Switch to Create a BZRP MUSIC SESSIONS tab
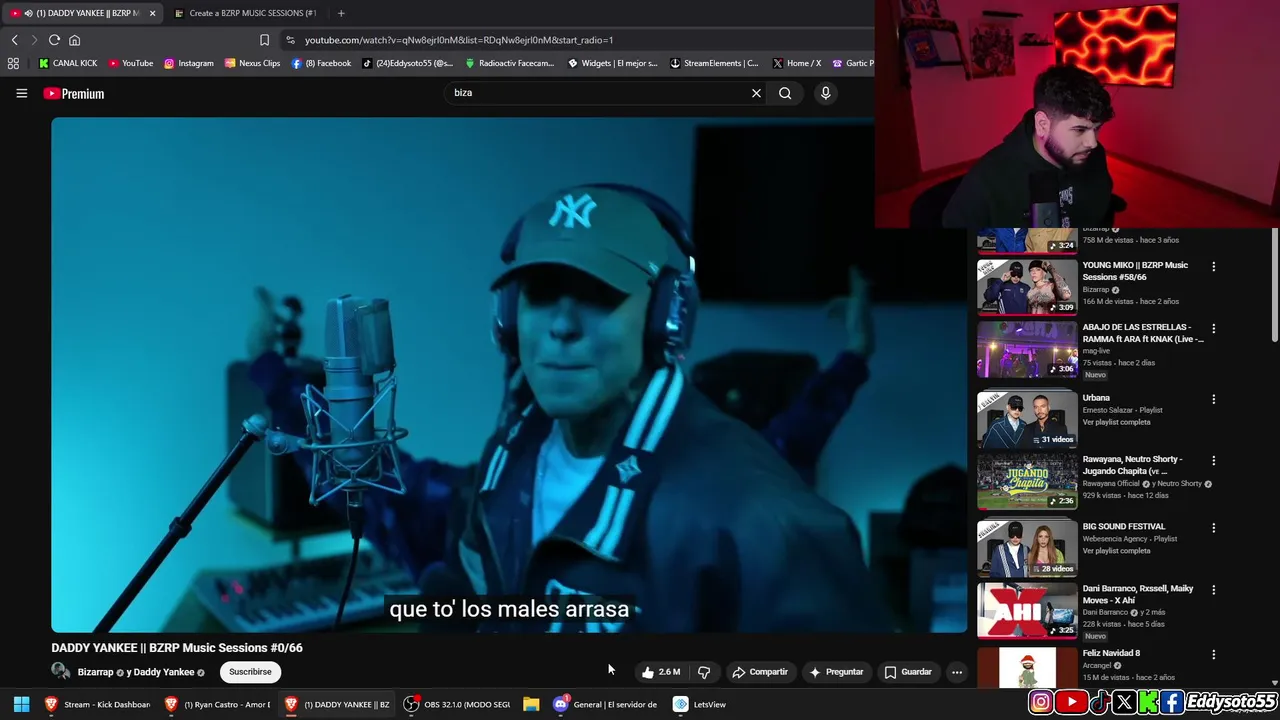1280x720 pixels. [x=246, y=13]
